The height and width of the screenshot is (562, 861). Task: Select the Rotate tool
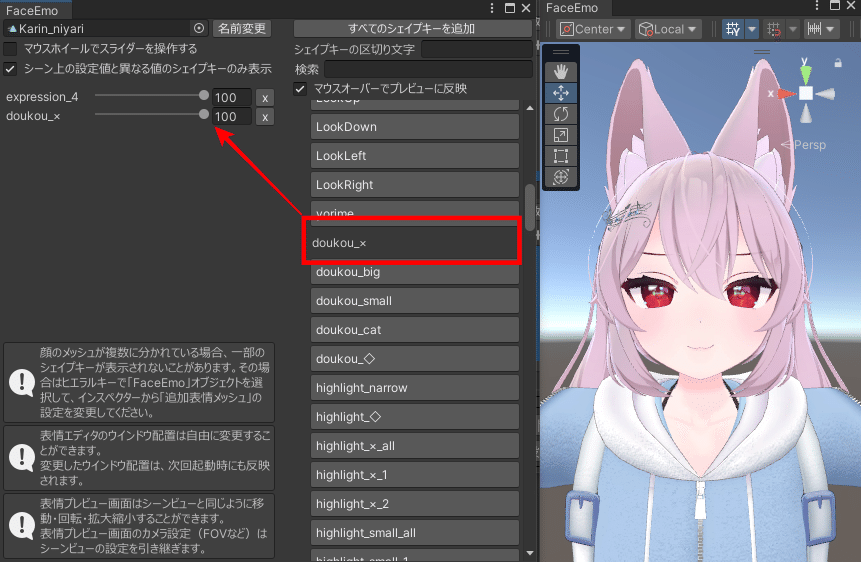pos(561,114)
